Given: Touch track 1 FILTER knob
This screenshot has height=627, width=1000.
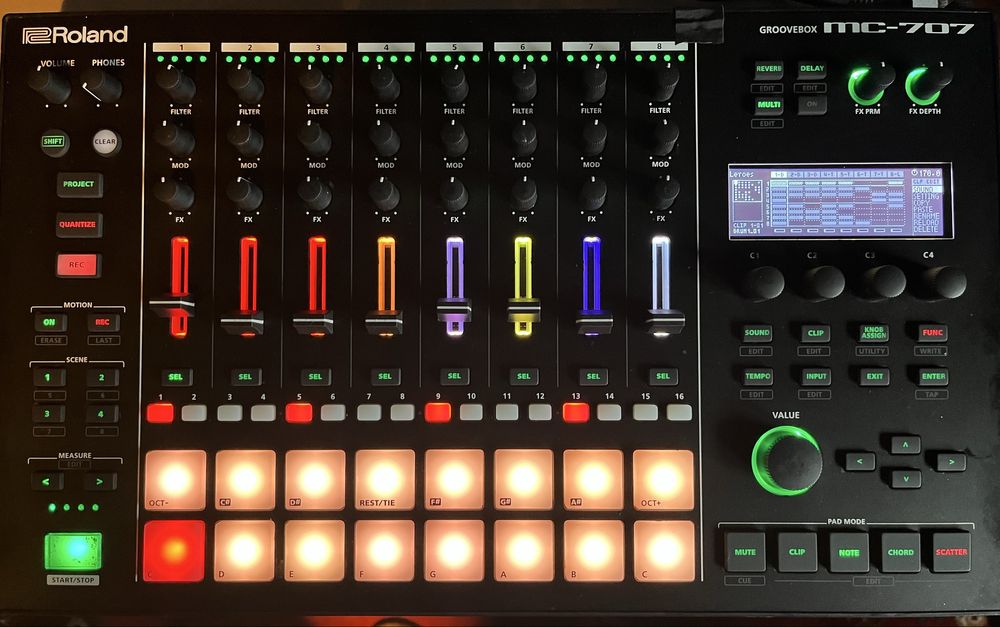Looking at the screenshot, I should coord(176,84).
